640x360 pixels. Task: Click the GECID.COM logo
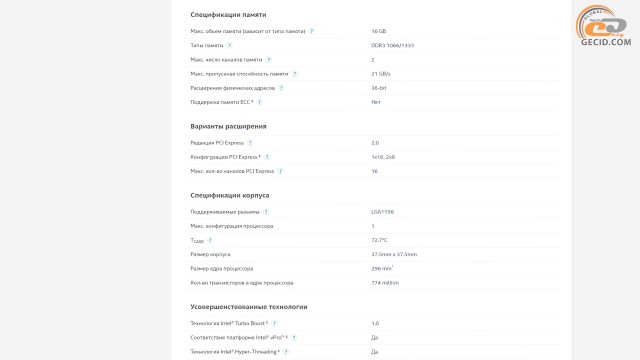click(604, 25)
